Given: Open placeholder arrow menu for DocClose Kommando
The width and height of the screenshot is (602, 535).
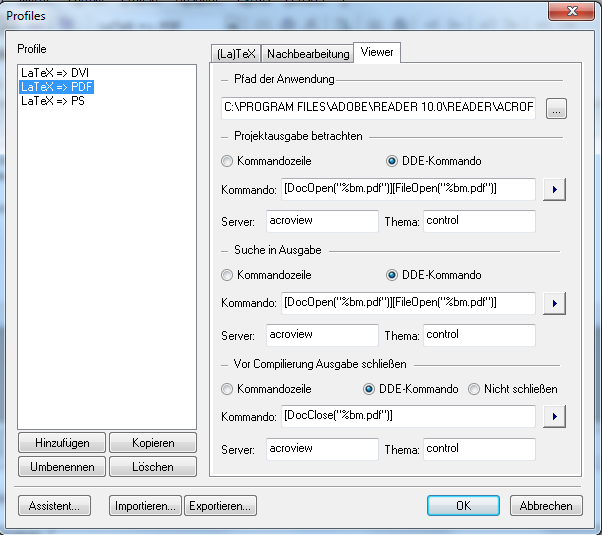Looking at the screenshot, I should click(554, 416).
